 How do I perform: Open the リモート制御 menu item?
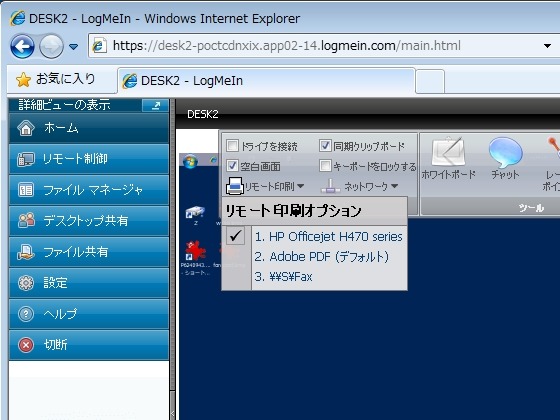(x=89, y=159)
